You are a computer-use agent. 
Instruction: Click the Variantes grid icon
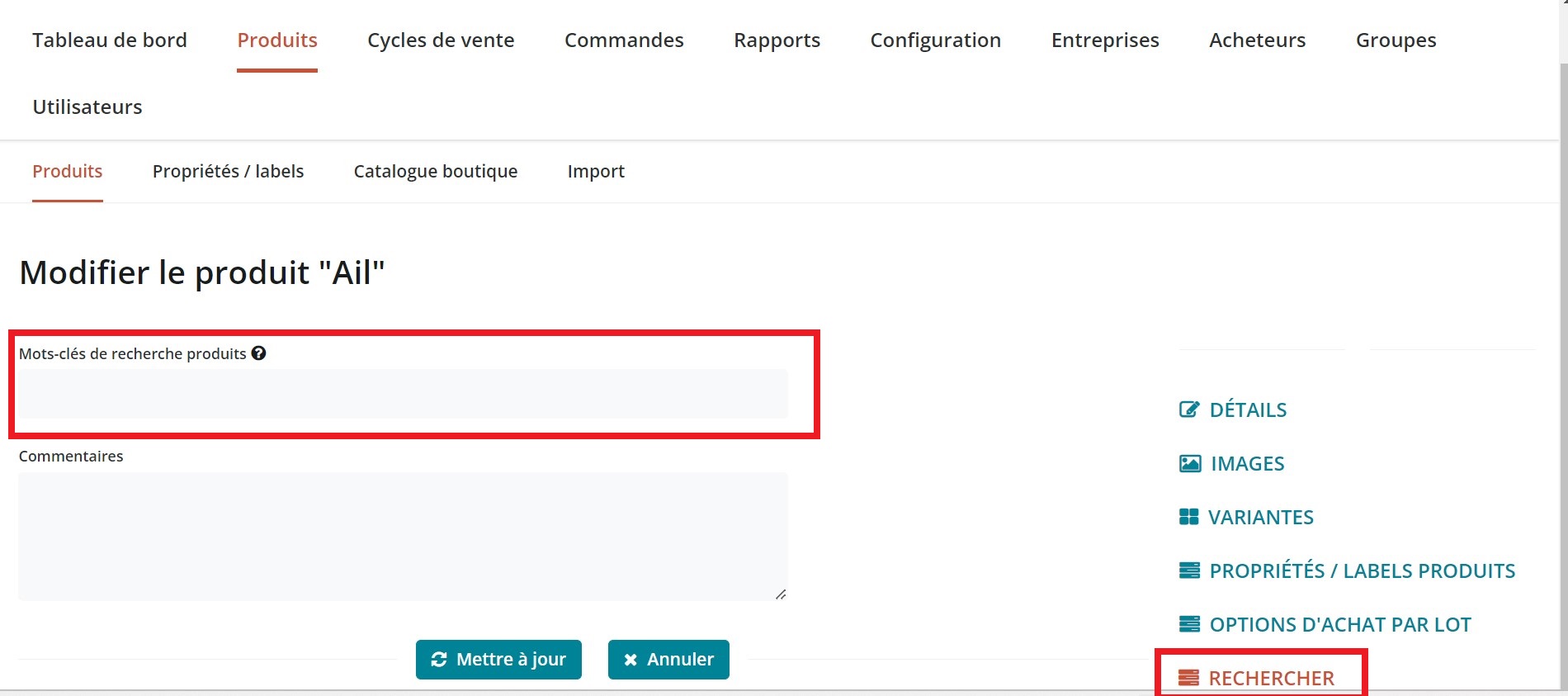[1188, 517]
